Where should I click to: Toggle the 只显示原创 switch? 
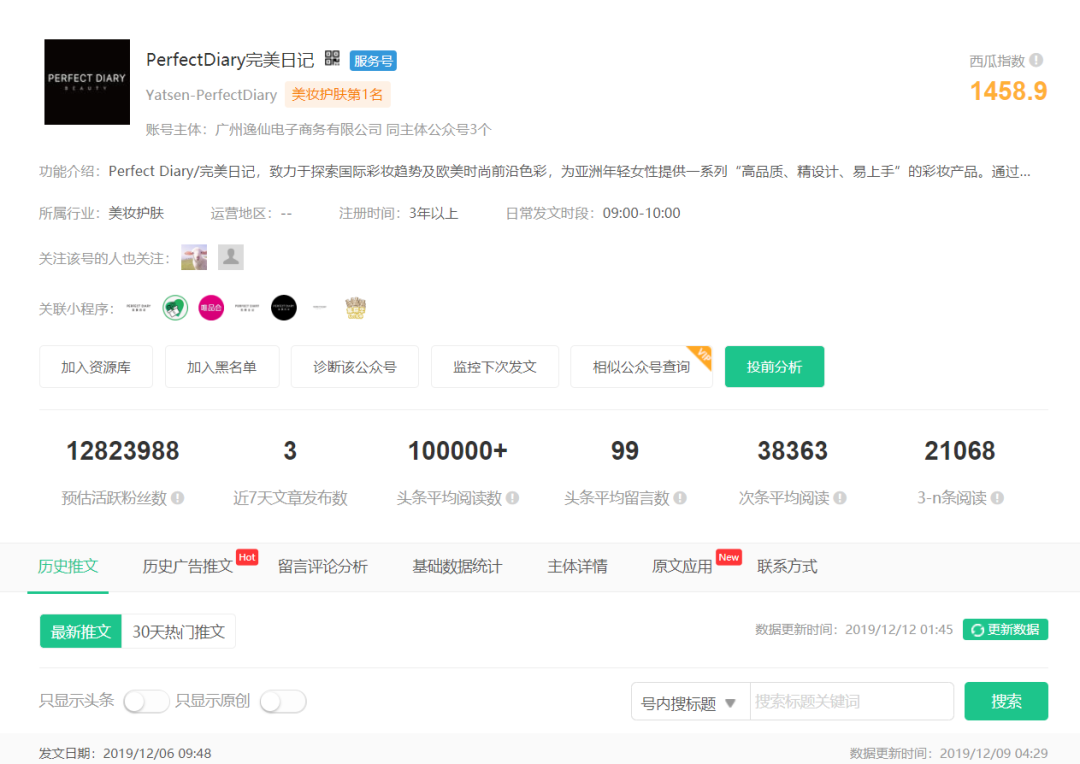283,701
